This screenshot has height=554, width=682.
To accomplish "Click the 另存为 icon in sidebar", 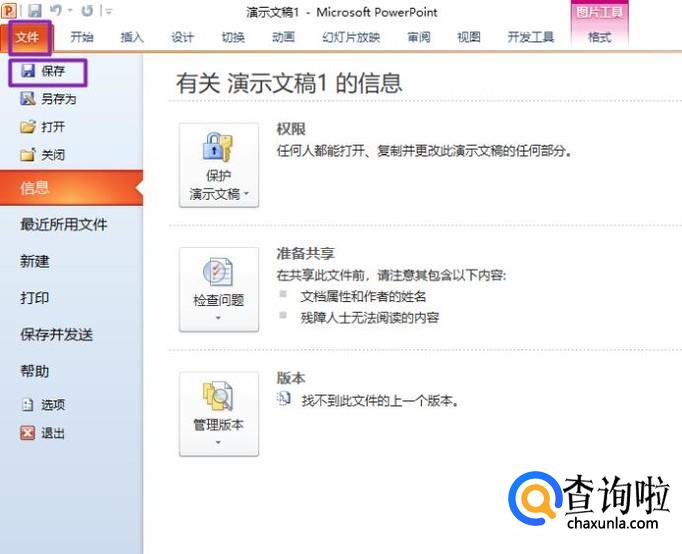I will 28,98.
